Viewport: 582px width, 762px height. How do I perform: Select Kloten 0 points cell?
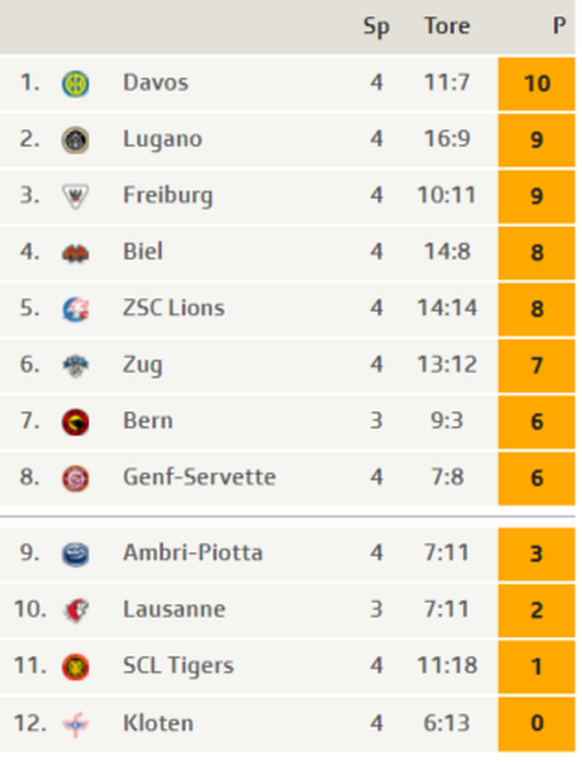536,724
